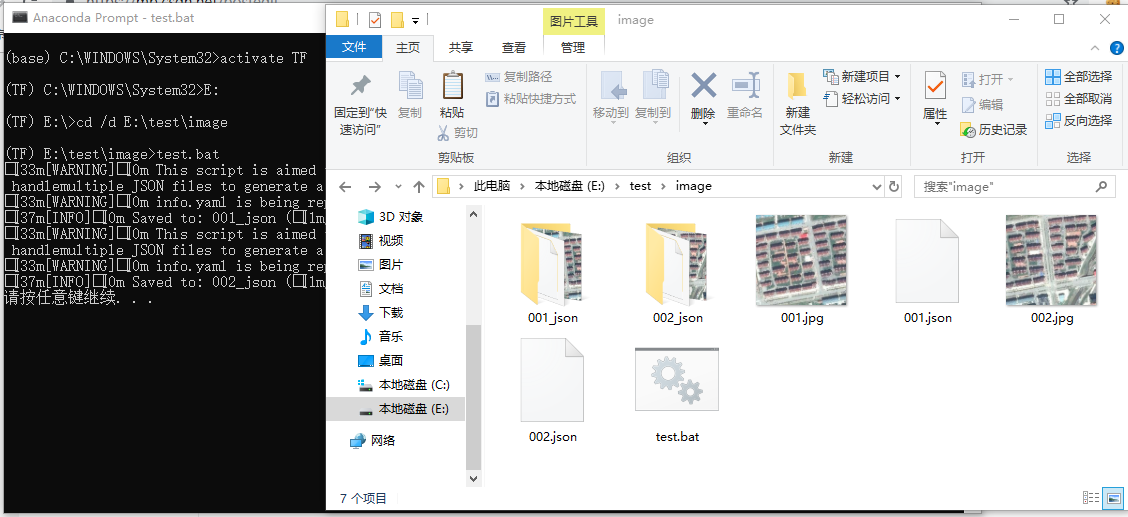Click the Copy (复制) ribbon icon
This screenshot has width=1128, height=517.
tap(410, 86)
